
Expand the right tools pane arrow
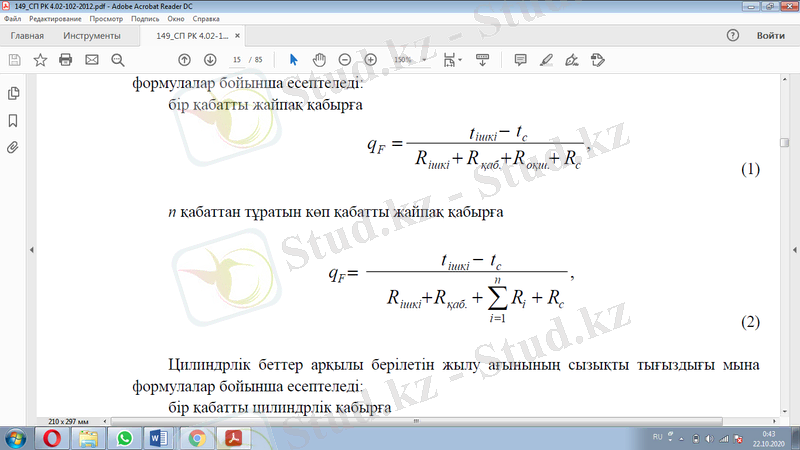[793, 250]
